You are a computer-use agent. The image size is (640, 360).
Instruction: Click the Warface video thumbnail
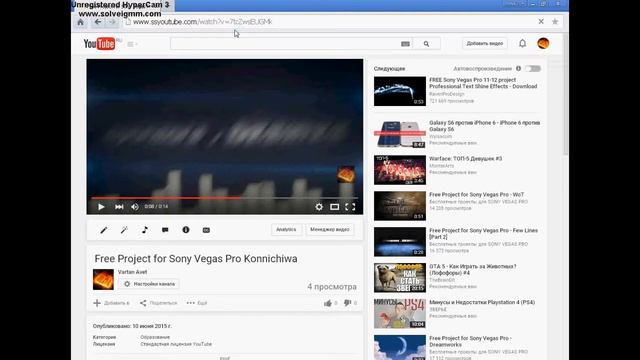pyautogui.click(x=400, y=170)
